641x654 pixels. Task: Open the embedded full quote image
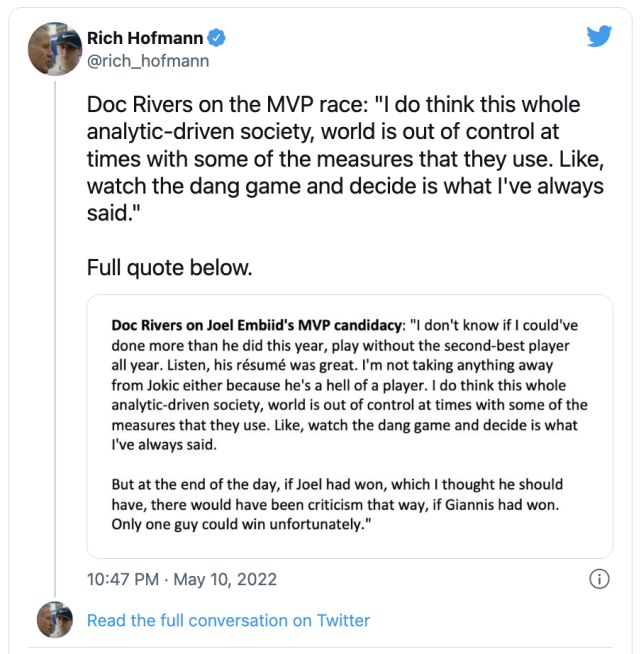click(x=349, y=425)
